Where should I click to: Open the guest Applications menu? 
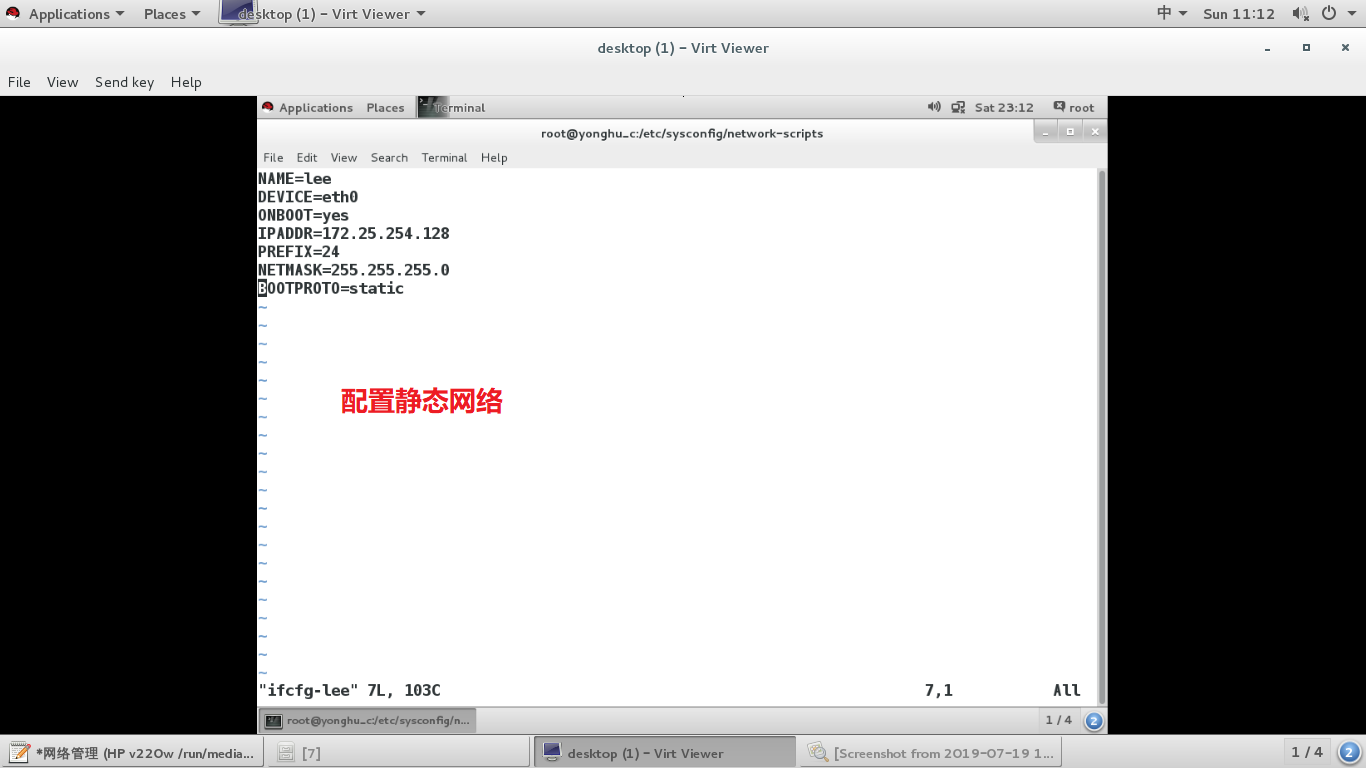click(x=316, y=107)
